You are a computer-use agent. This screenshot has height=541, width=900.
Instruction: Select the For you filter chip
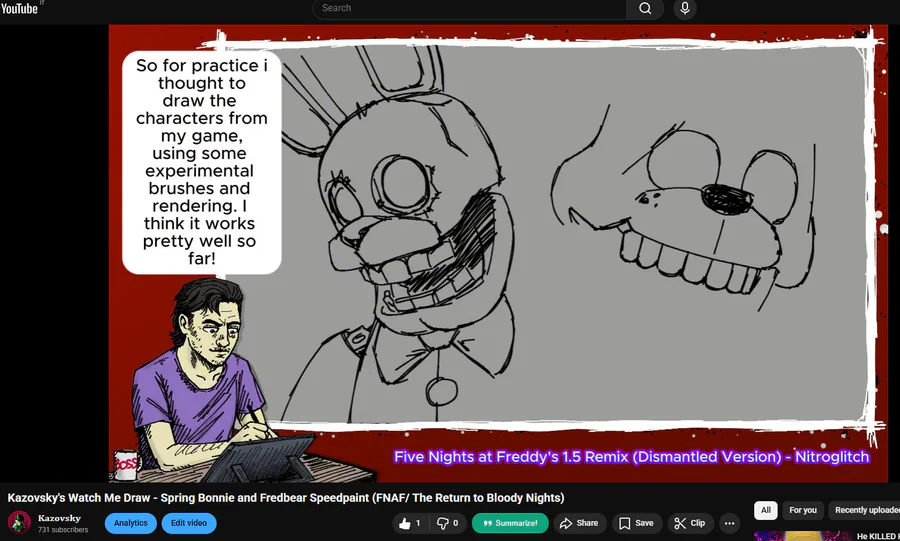point(802,510)
